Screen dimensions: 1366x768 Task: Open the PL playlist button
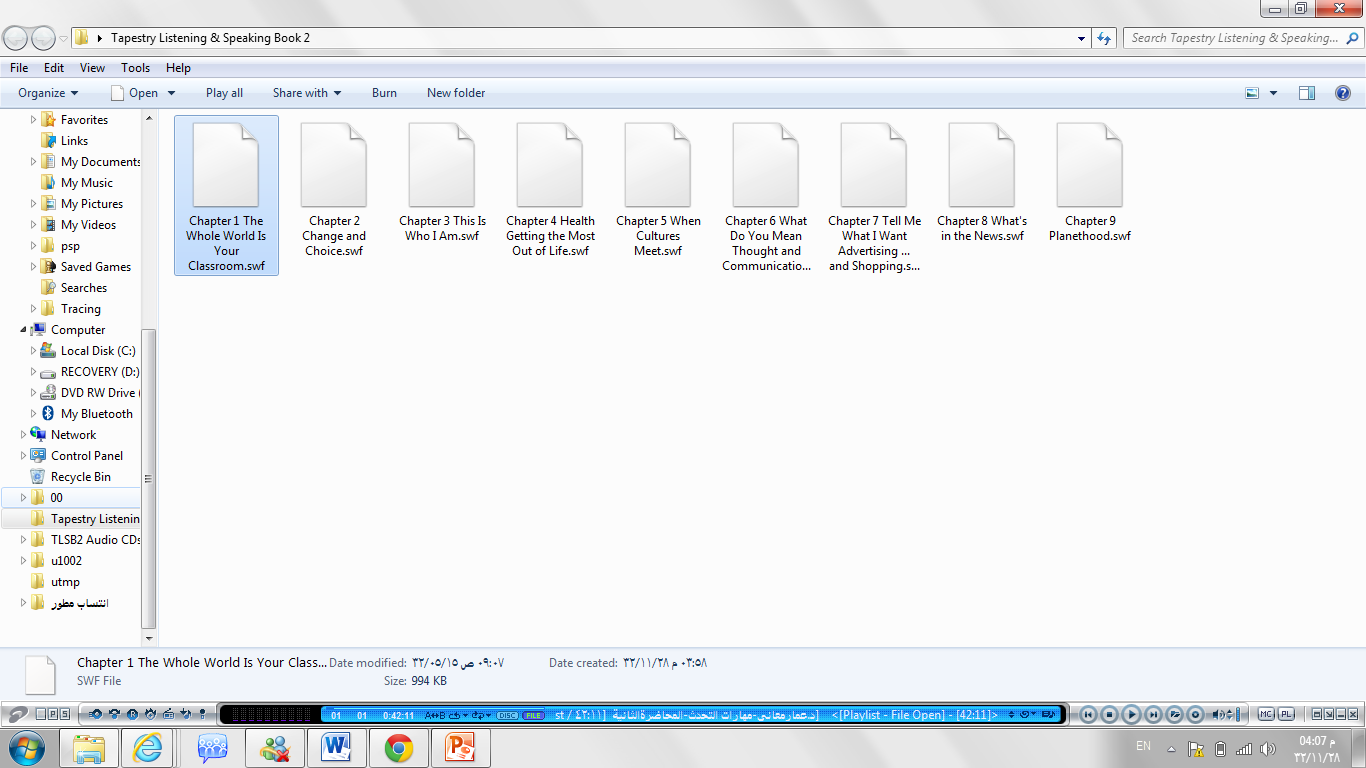point(1285,714)
